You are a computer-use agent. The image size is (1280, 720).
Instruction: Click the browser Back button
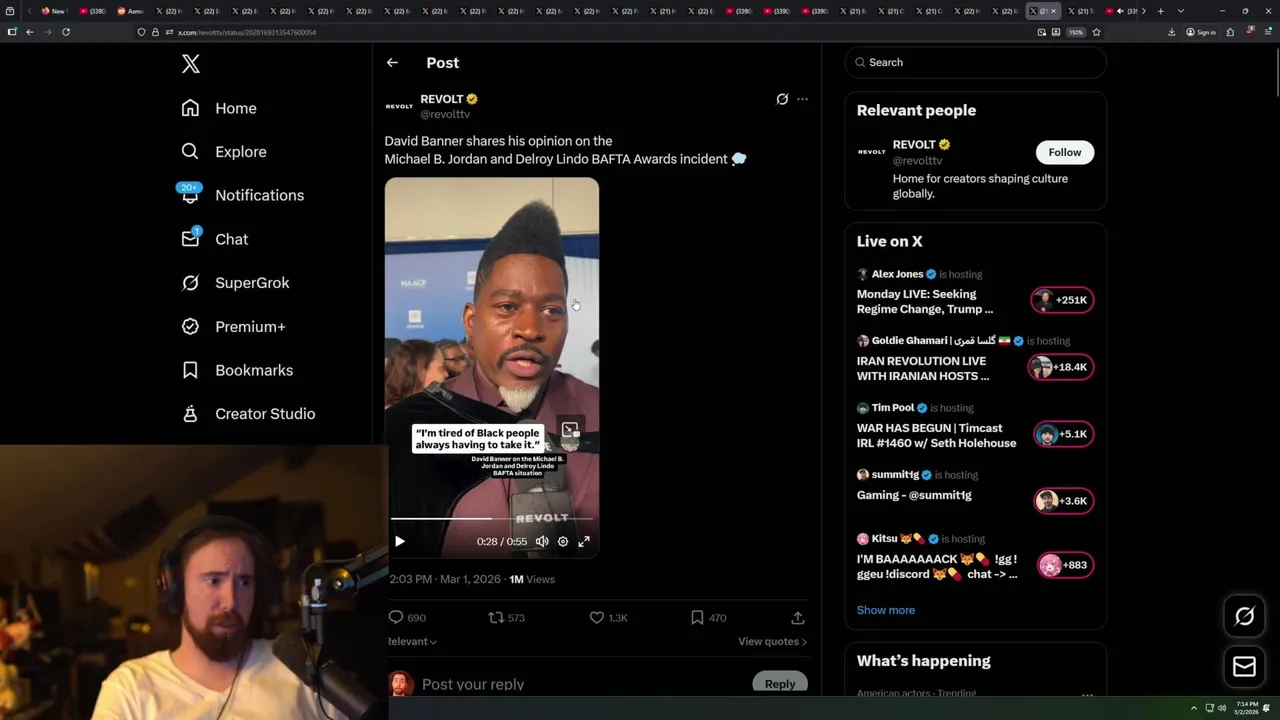coord(30,32)
